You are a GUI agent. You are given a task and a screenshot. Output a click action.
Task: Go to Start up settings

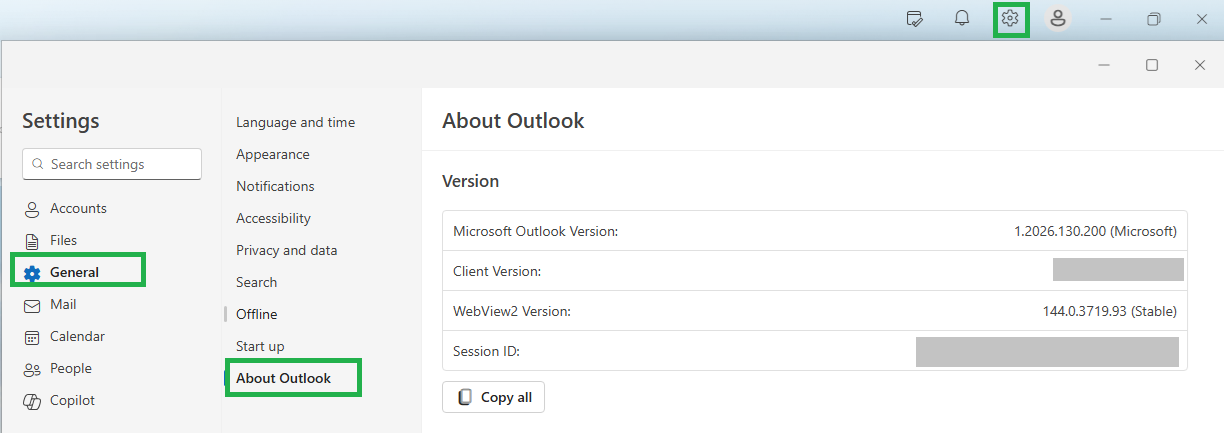260,346
